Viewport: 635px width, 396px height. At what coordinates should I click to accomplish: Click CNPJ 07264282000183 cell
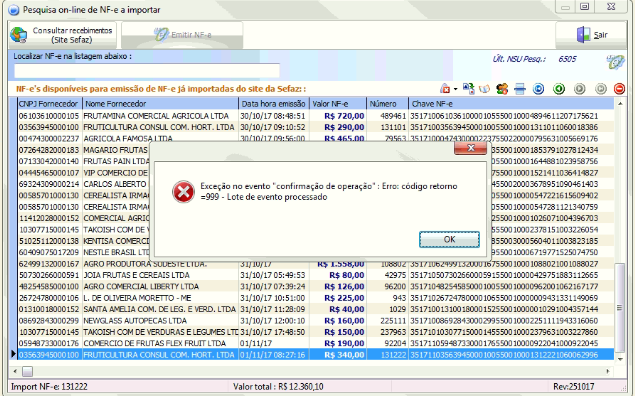pos(49,150)
